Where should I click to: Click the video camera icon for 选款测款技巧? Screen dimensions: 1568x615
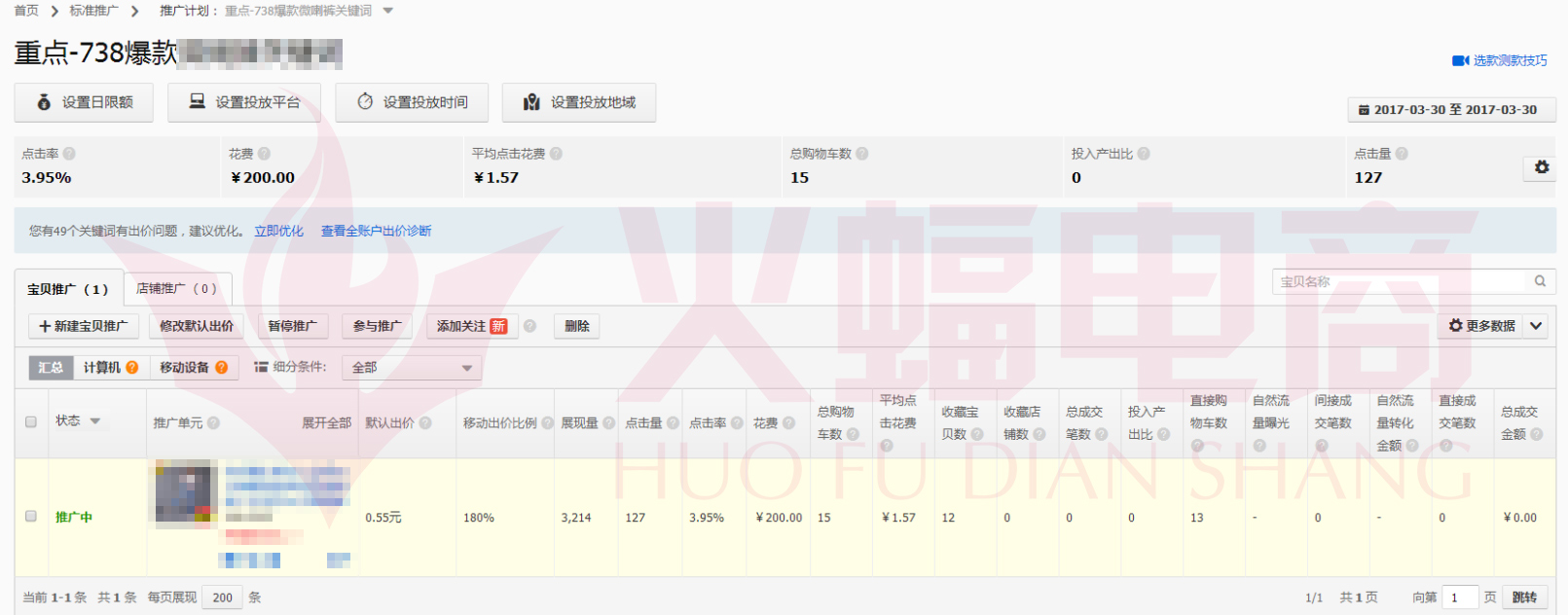click(1460, 60)
